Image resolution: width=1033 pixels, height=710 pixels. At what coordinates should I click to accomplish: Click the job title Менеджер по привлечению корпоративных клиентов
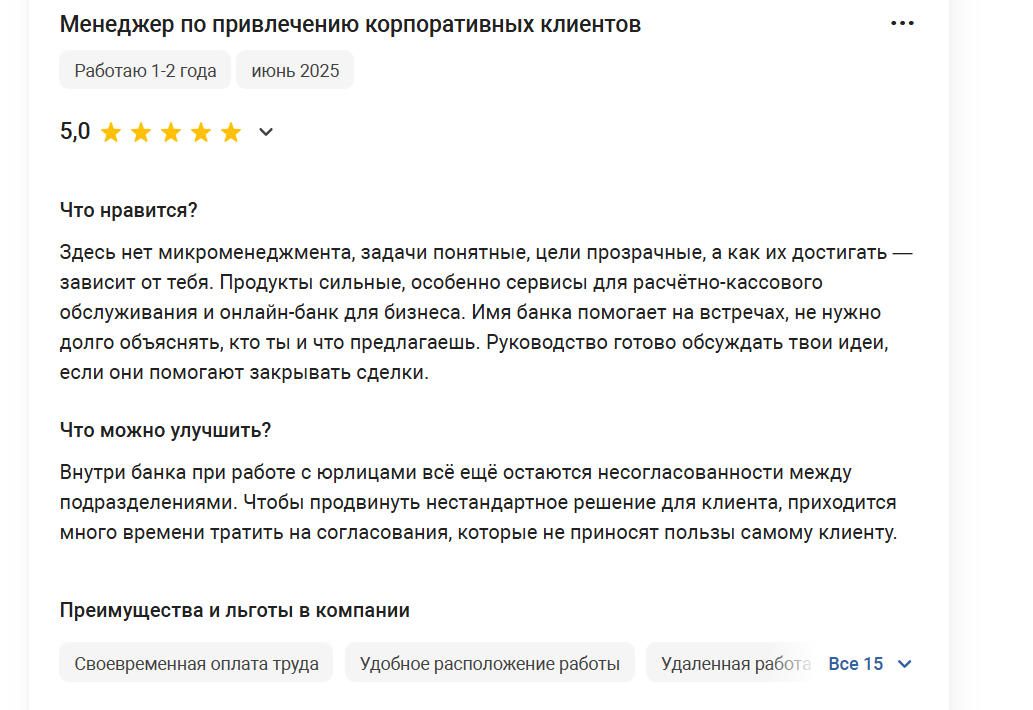(350, 24)
